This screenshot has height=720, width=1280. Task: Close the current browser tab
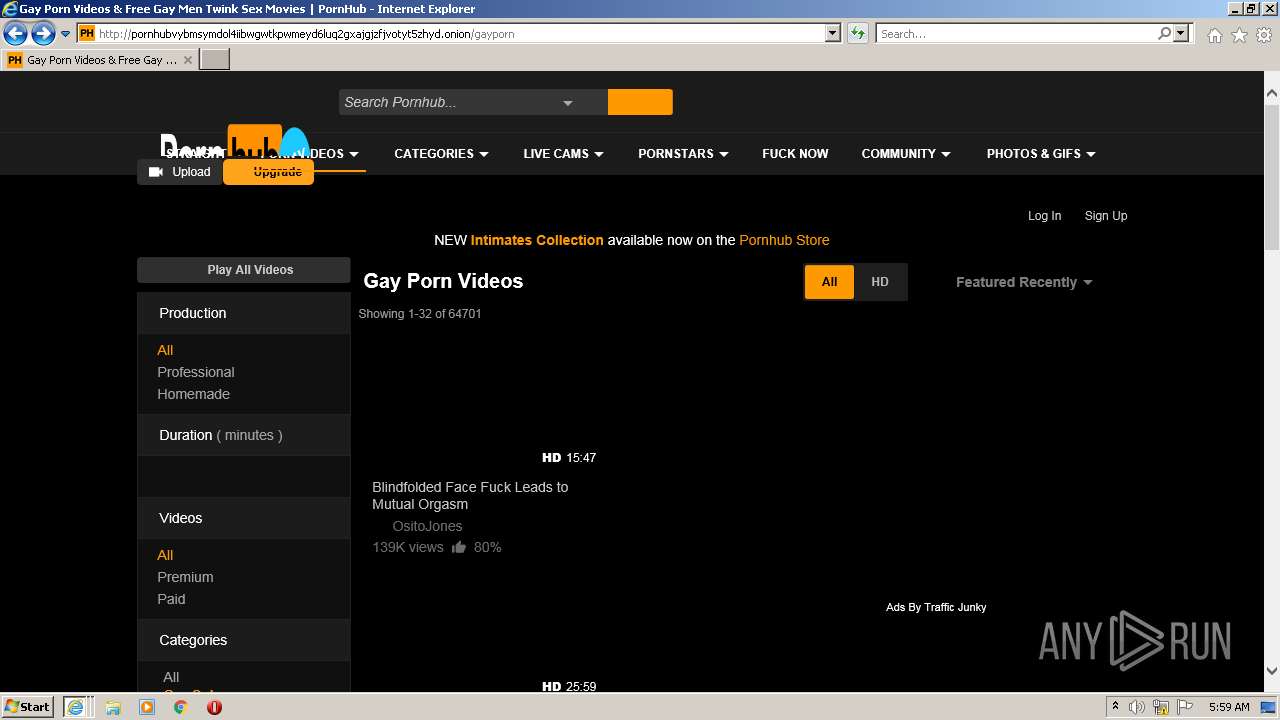188,60
